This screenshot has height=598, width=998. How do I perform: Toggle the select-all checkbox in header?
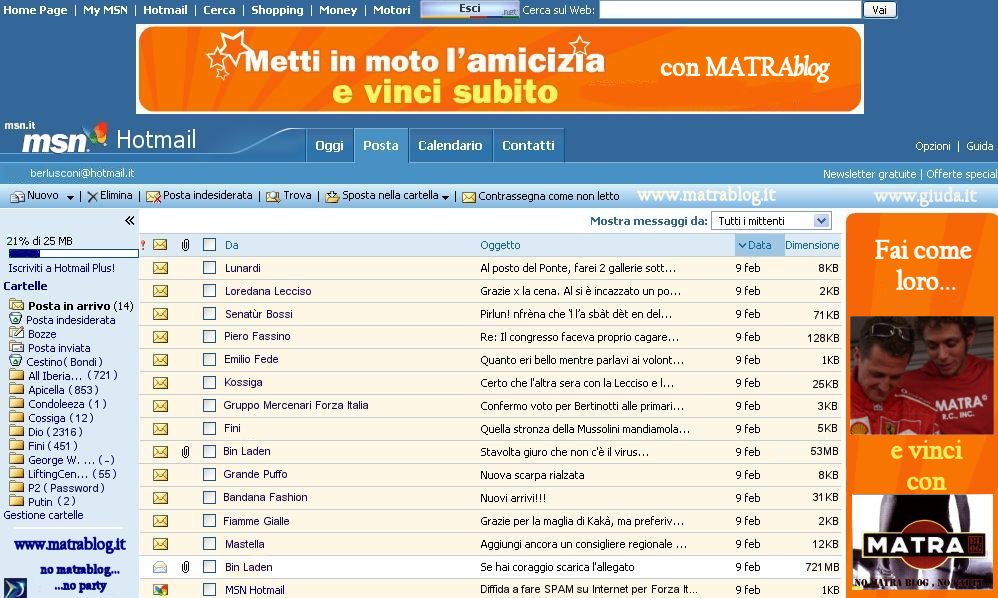coord(209,245)
